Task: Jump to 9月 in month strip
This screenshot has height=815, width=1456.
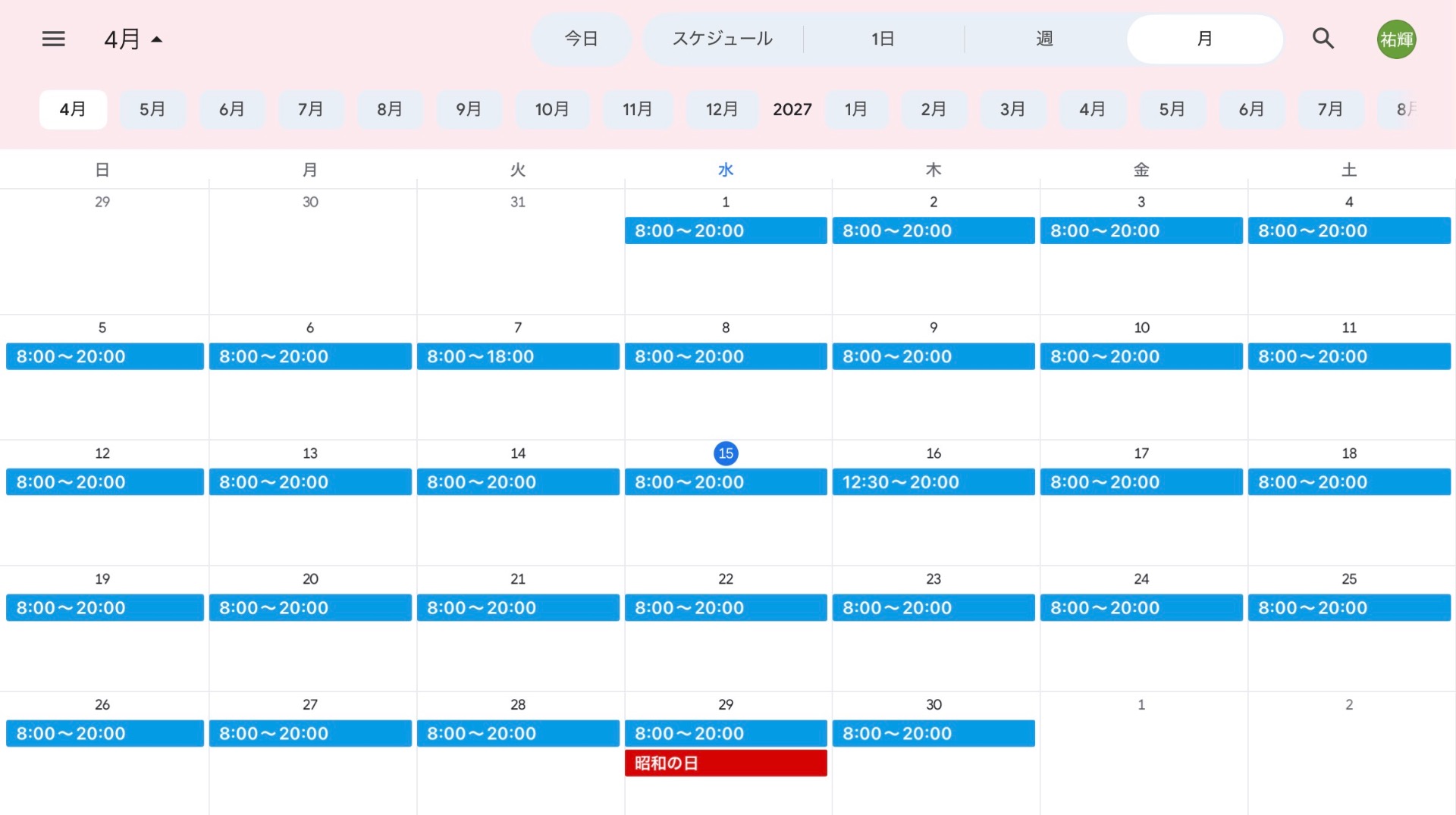Action: point(469,109)
